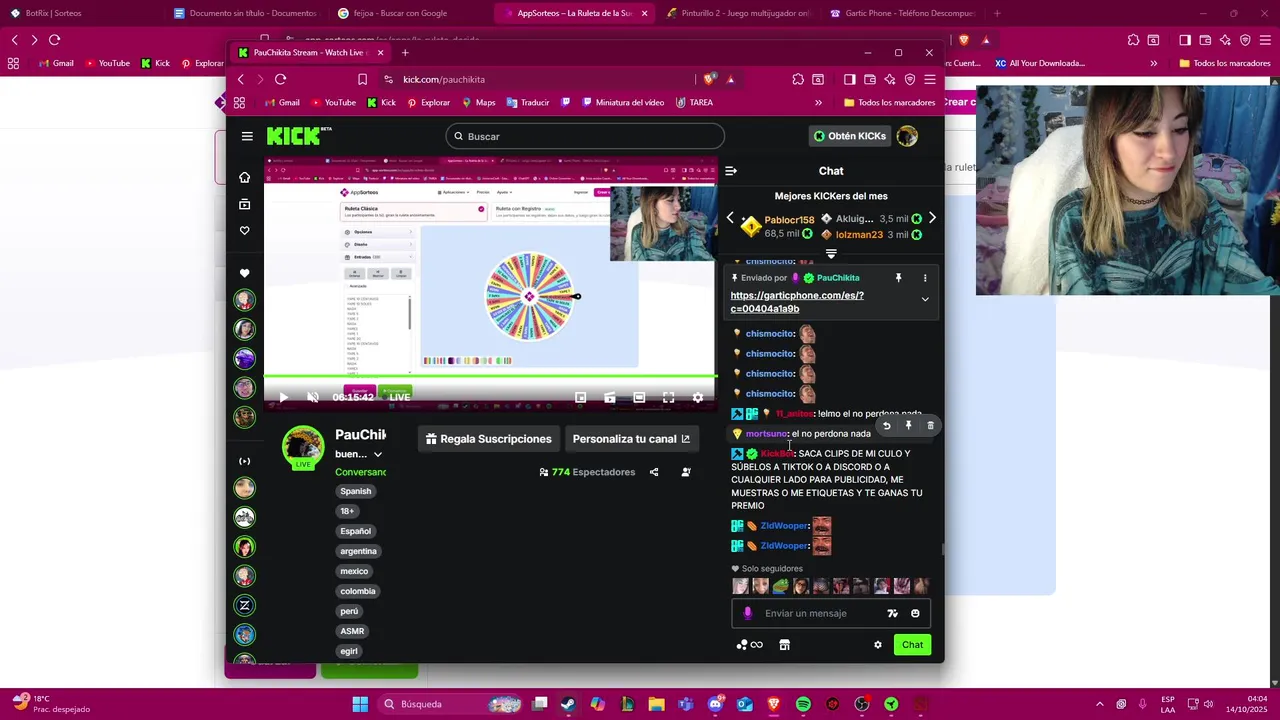Open the emoji picker in chat
This screenshot has width=1280, height=720.
[915, 614]
